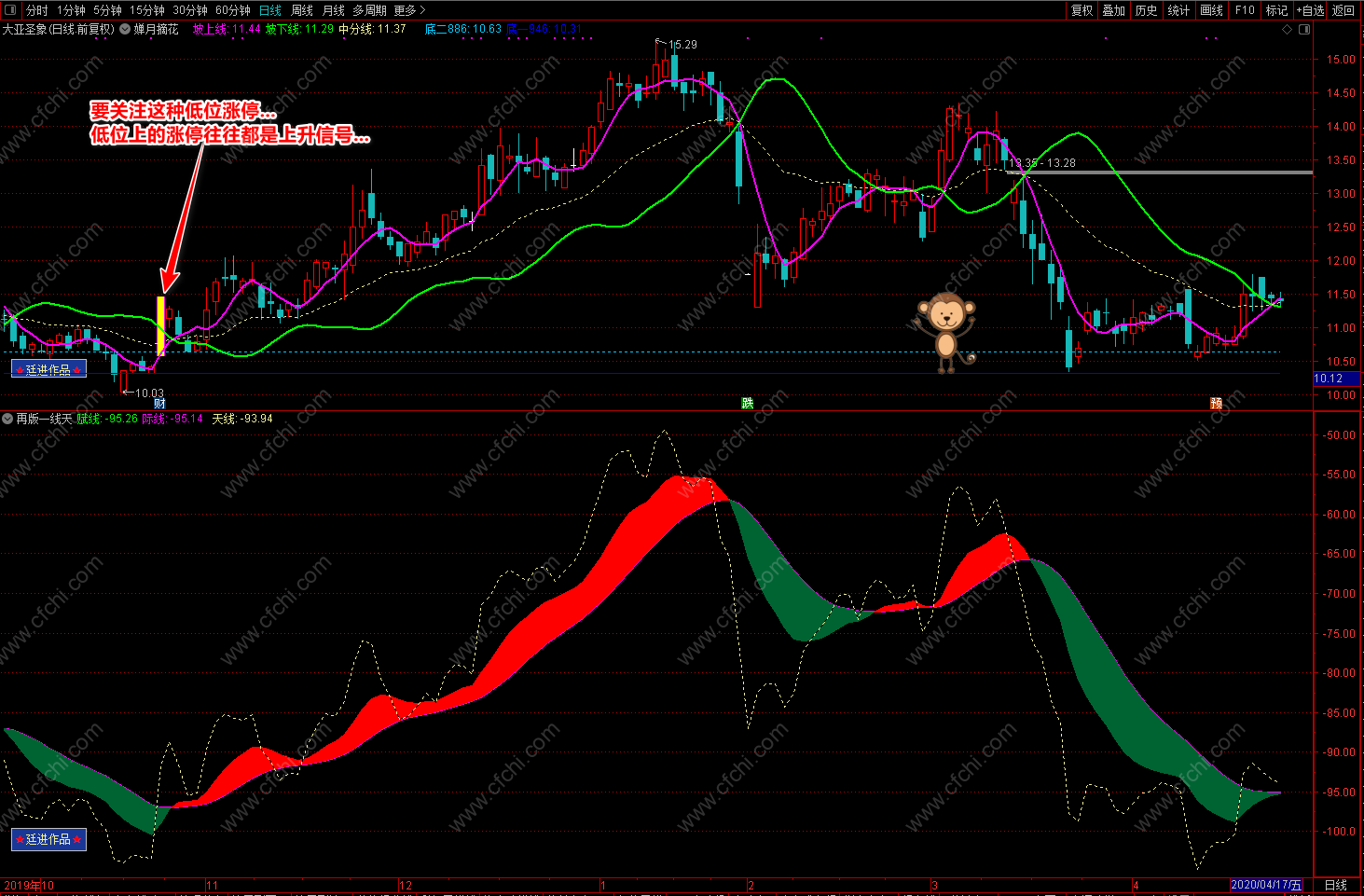This screenshot has width=1364, height=896.
Task: Click 际线 value -95.14
Action: [186, 419]
